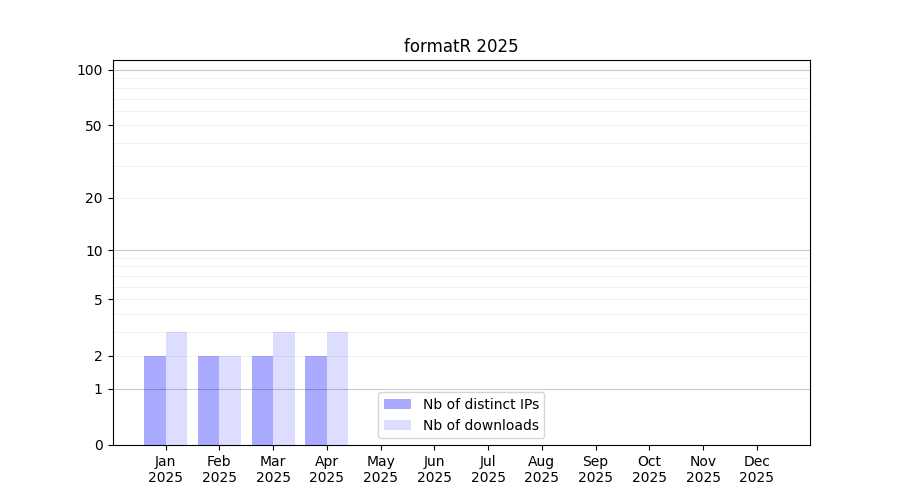Select the February downloads bar
This screenshot has height=500, width=900.
pyautogui.click(x=230, y=400)
